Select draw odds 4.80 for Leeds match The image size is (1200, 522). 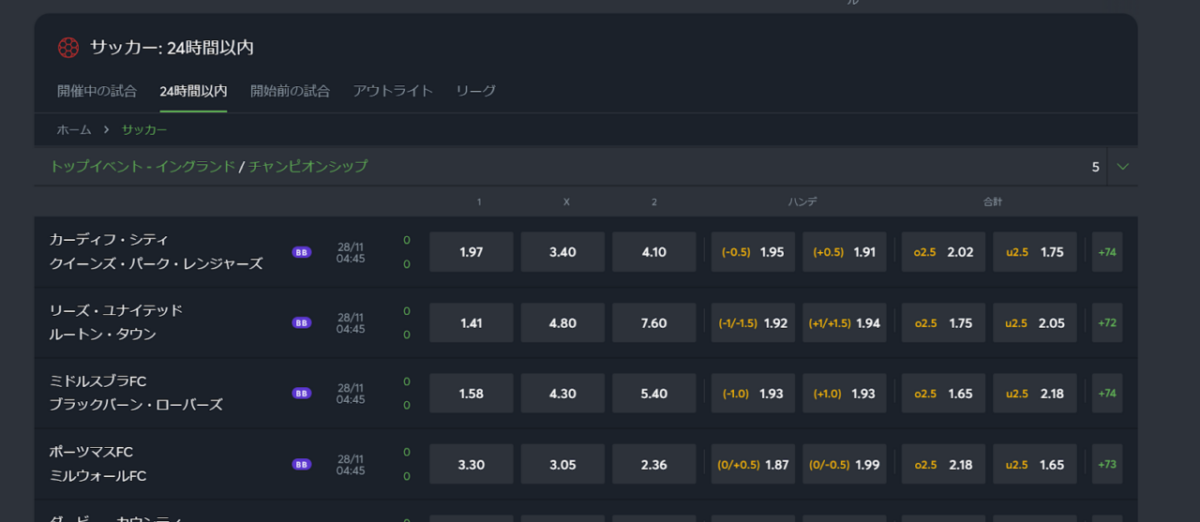point(563,323)
